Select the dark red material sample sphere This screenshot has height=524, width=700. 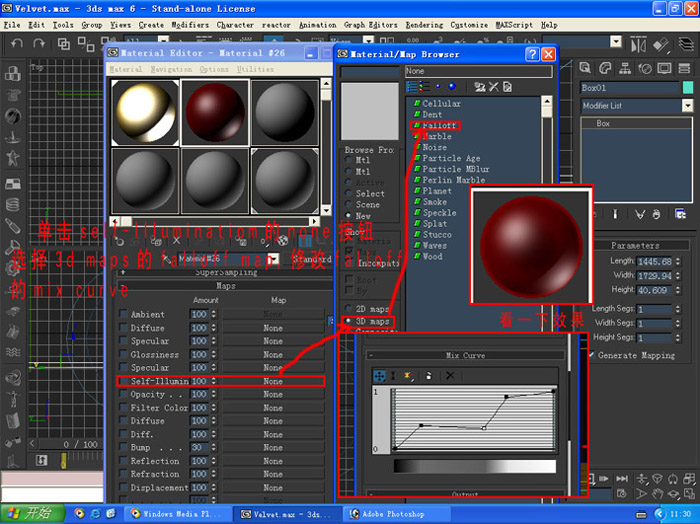pyautogui.click(x=215, y=112)
